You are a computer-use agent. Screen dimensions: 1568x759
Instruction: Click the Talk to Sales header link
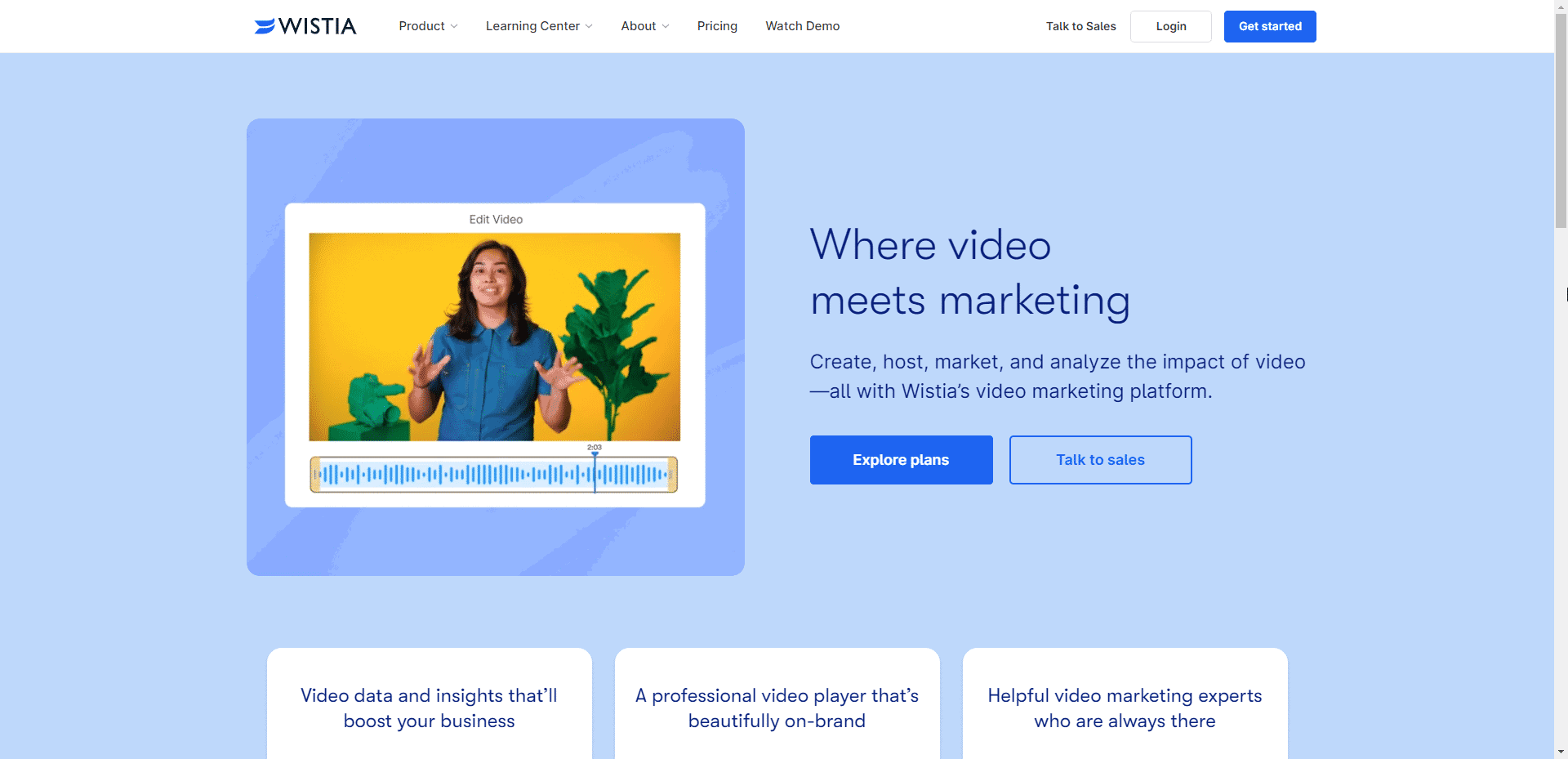(1080, 26)
